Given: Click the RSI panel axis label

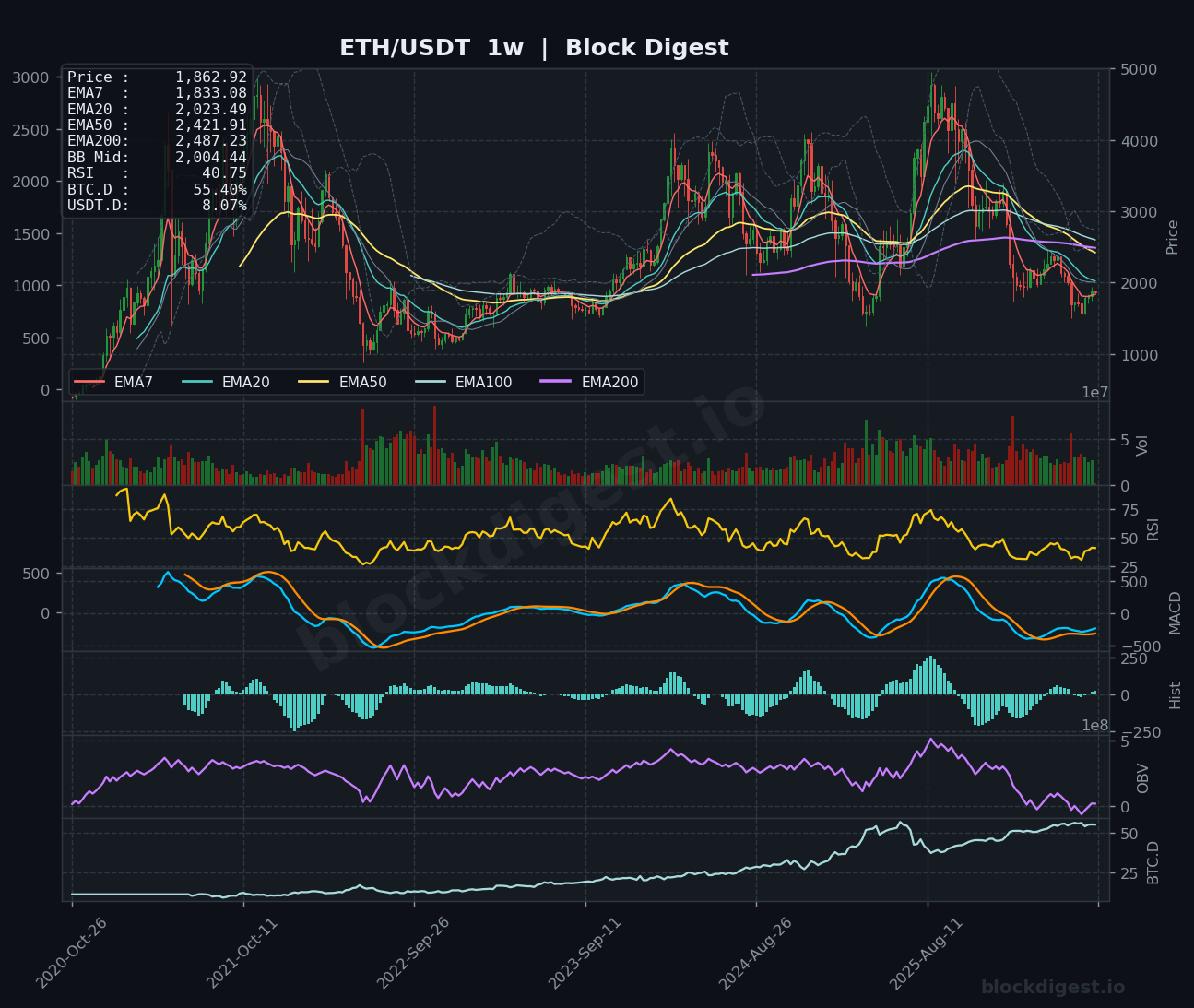Looking at the screenshot, I should (1153, 529).
